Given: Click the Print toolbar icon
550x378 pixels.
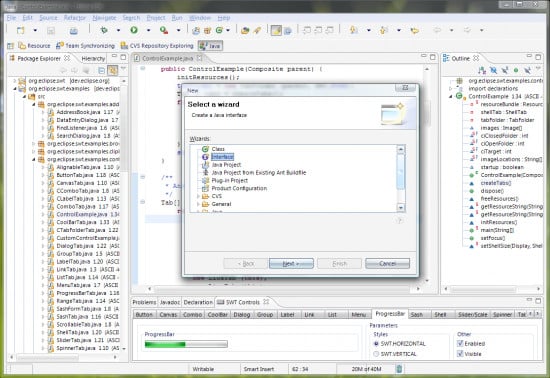Looking at the screenshot, I should click(73, 31).
